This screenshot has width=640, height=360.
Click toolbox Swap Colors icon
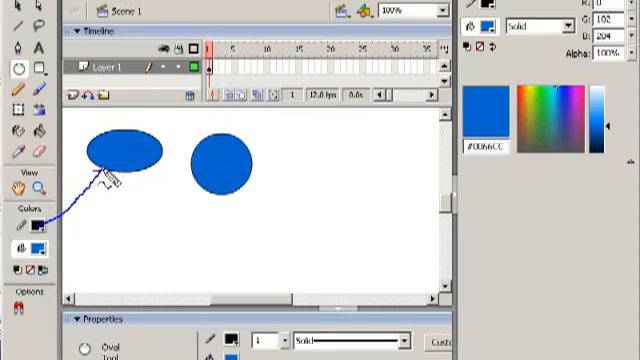43,270
